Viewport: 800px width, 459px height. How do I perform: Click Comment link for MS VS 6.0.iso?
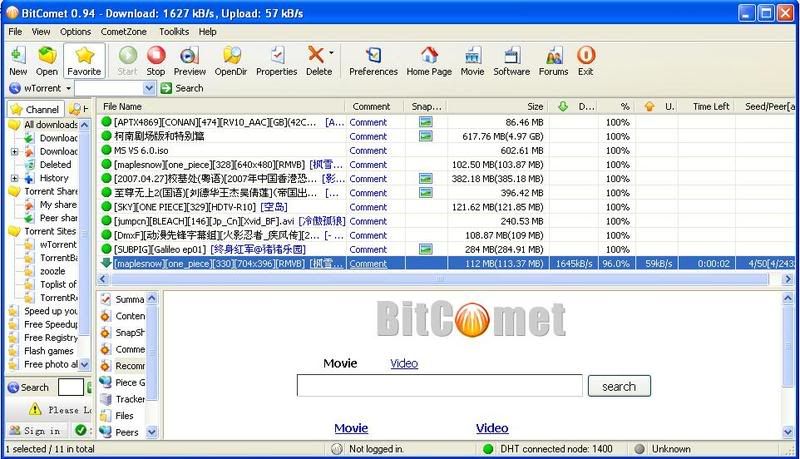368,150
